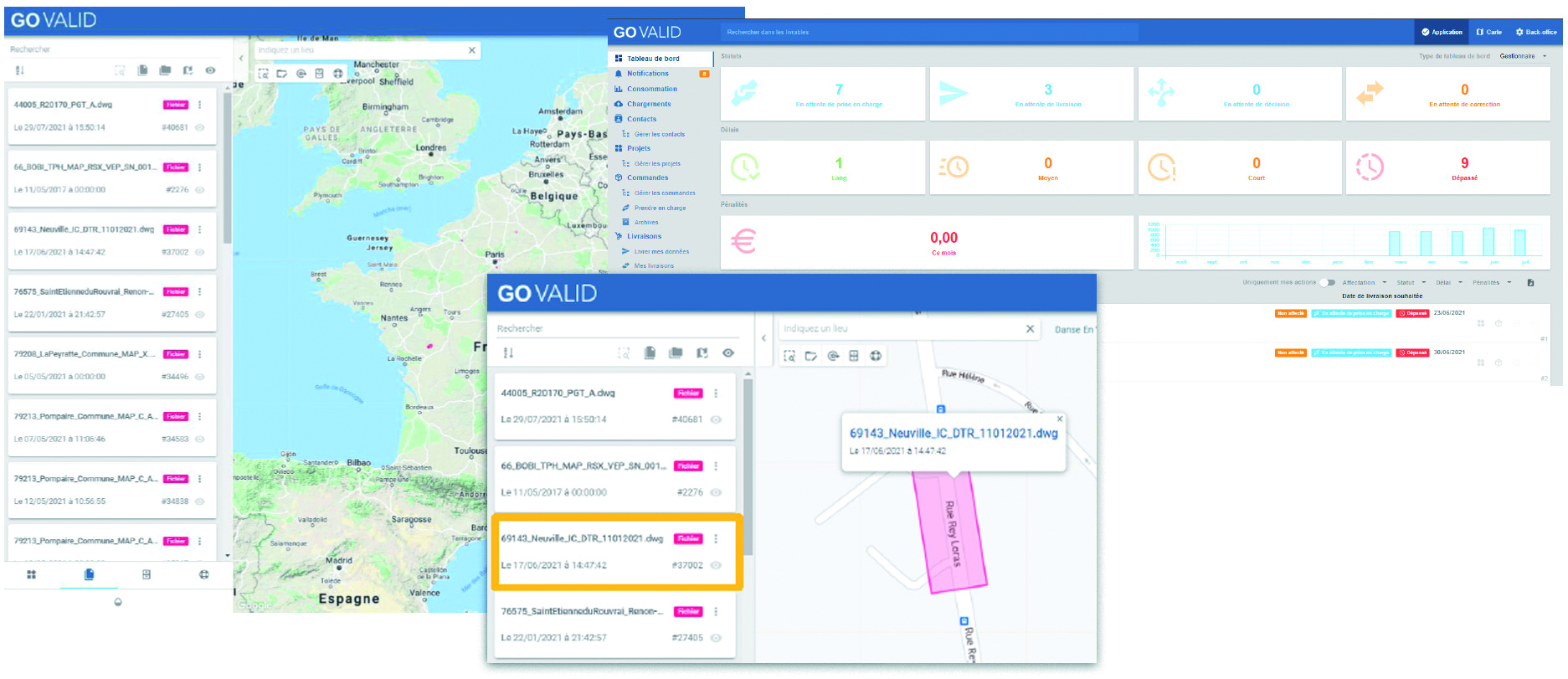Image resolution: width=1568 pixels, height=679 pixels.
Task: Click the dashed-box magnifier icon above back window file list
Action: (120, 70)
